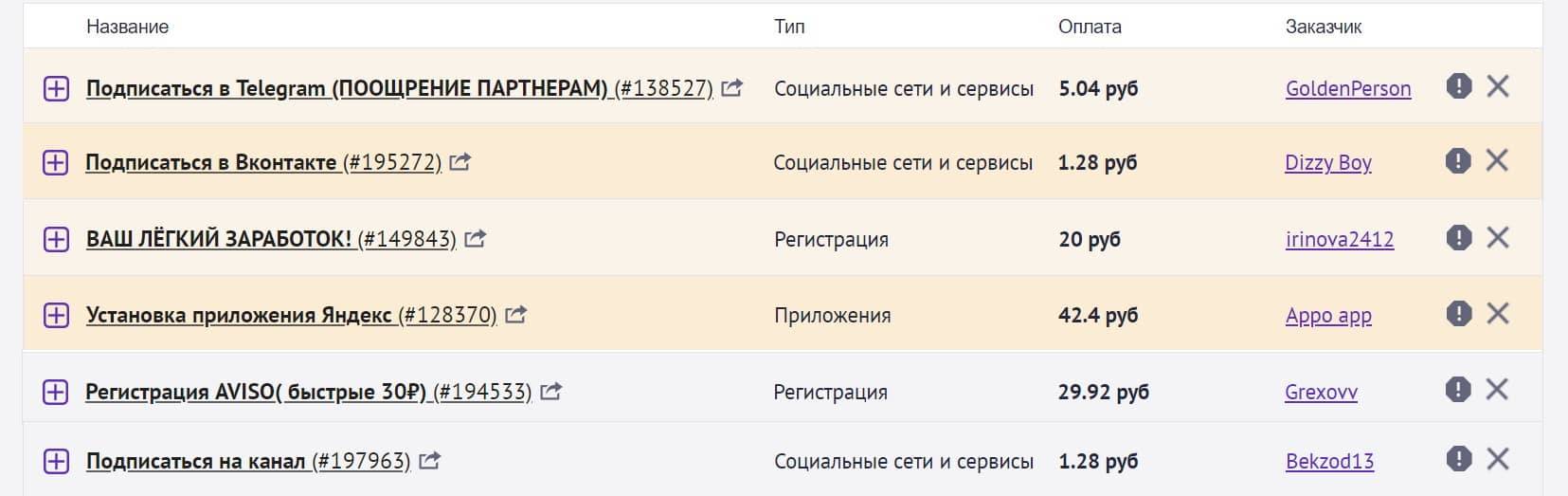This screenshot has height=496, width=1568.
Task: Hide the Appo app task with X
Action: pyautogui.click(x=1498, y=313)
